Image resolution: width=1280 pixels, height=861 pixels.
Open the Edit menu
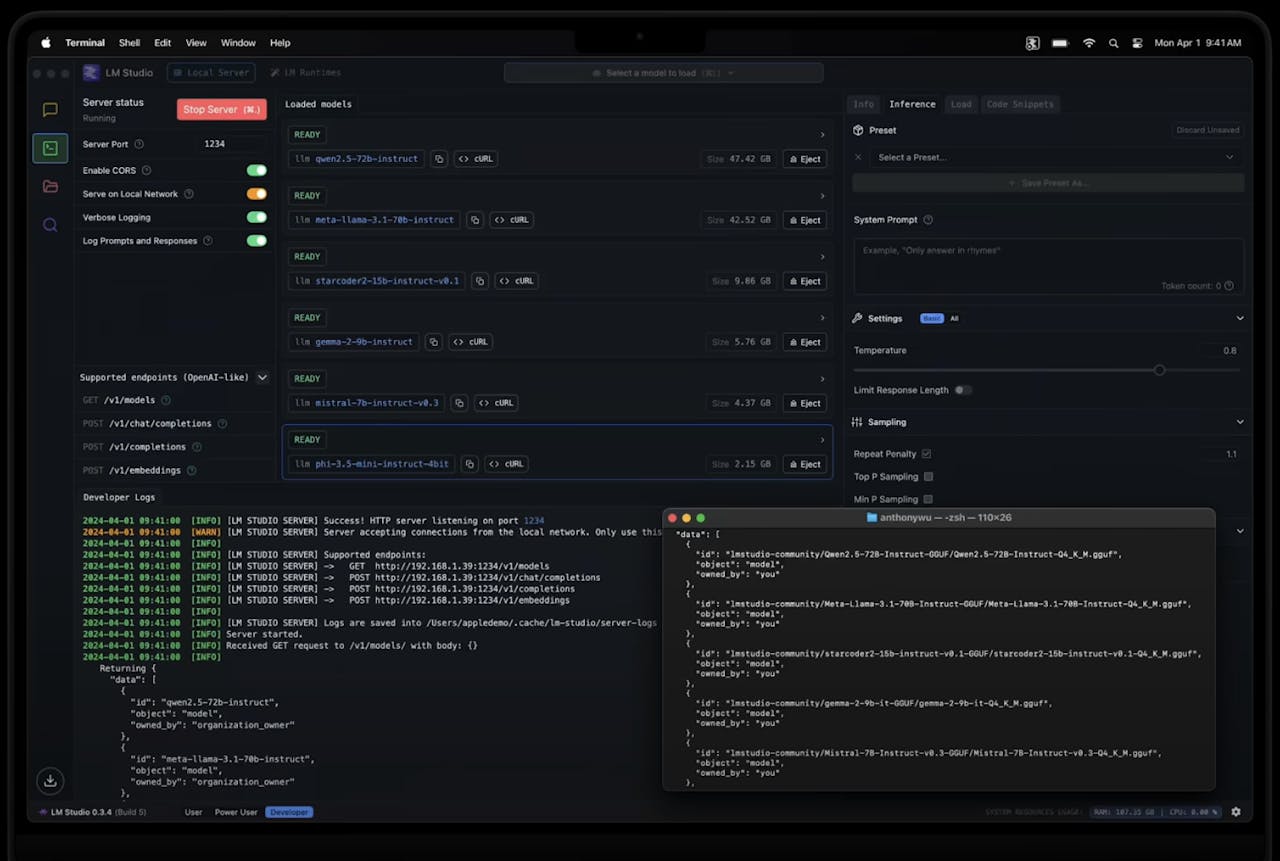(x=162, y=43)
